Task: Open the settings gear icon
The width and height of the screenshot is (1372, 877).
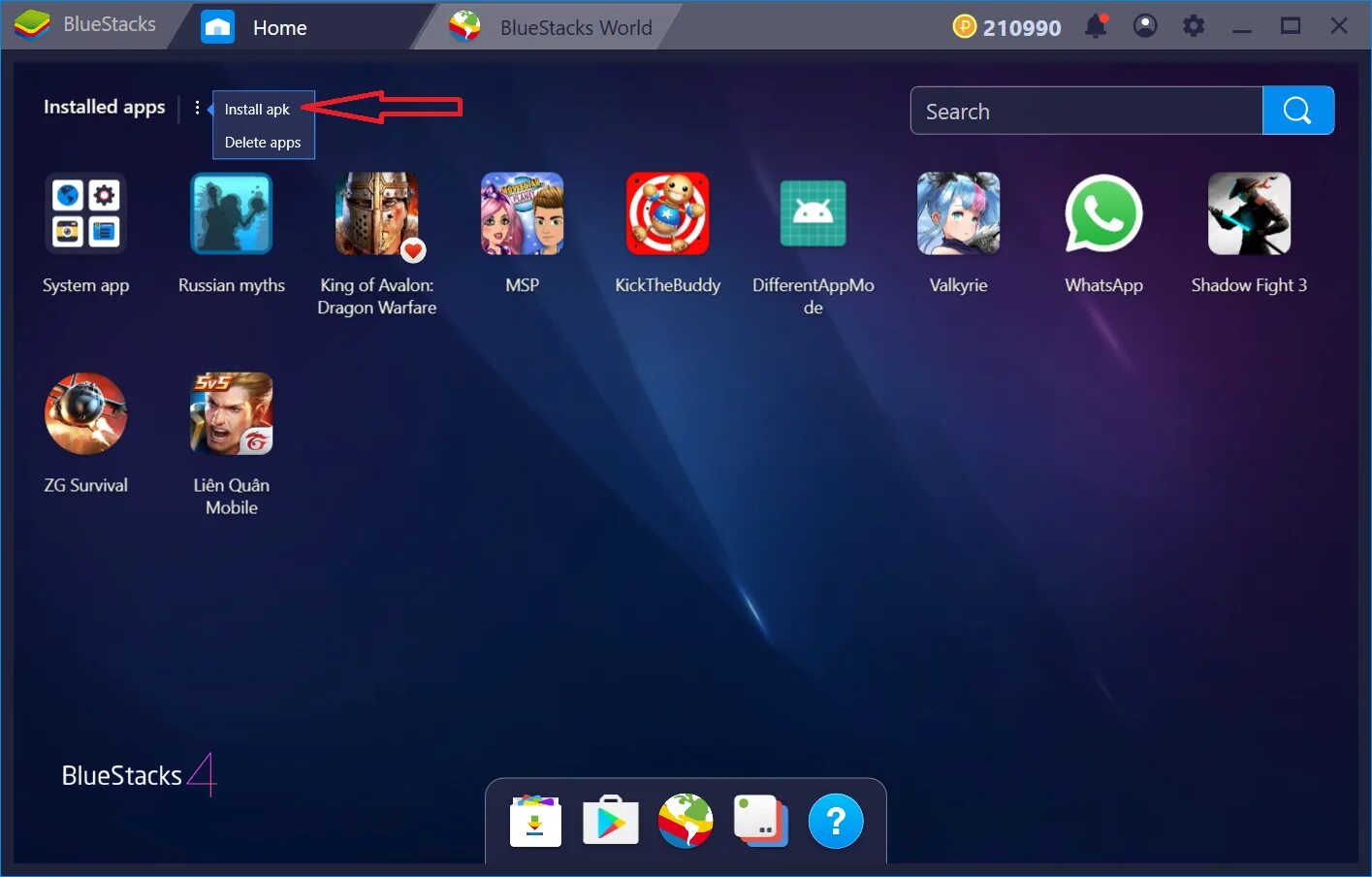Action: point(1194,26)
